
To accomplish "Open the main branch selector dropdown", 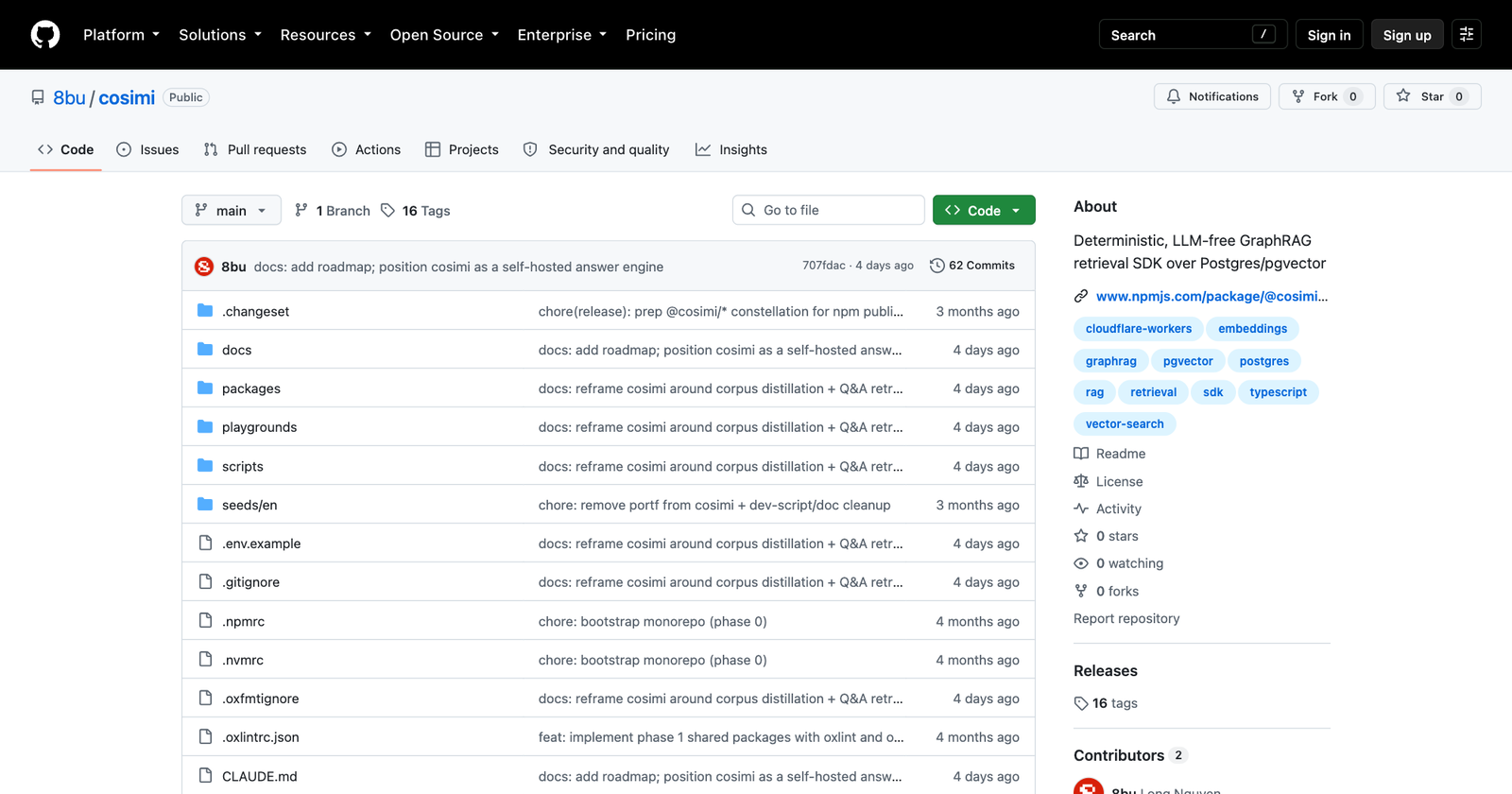I will click(232, 210).
